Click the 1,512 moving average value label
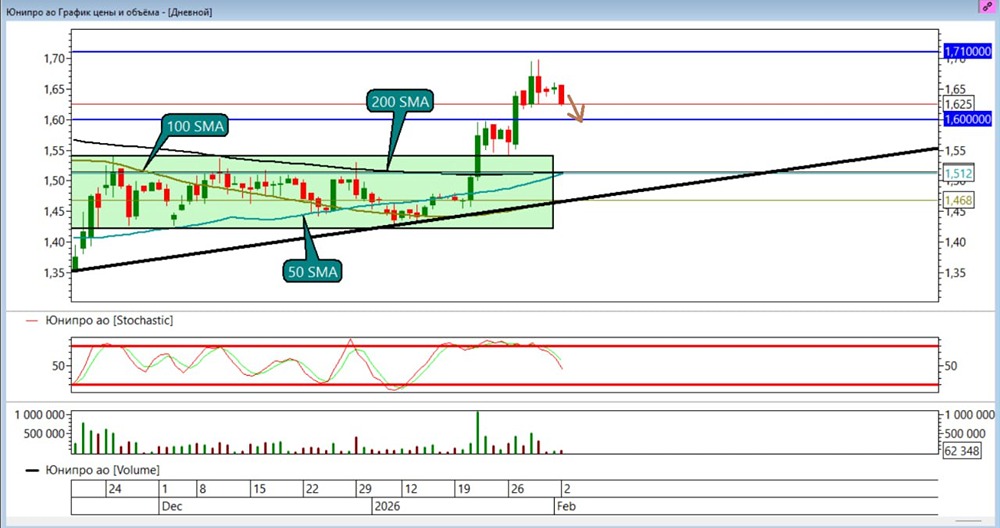The image size is (1000, 528). click(x=959, y=173)
